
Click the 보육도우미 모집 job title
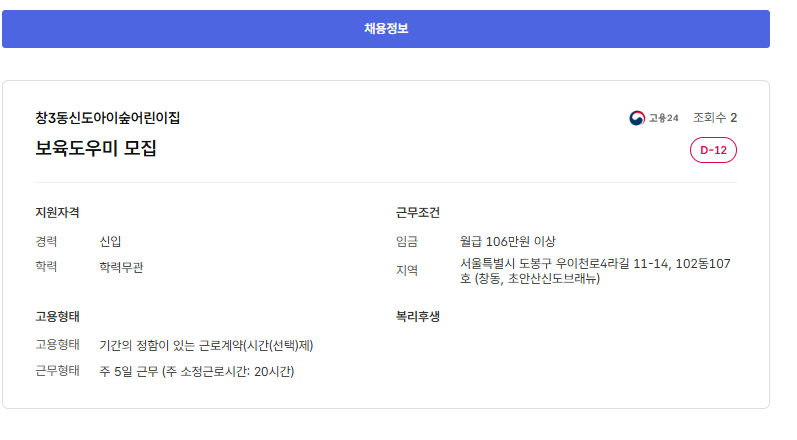96,149
